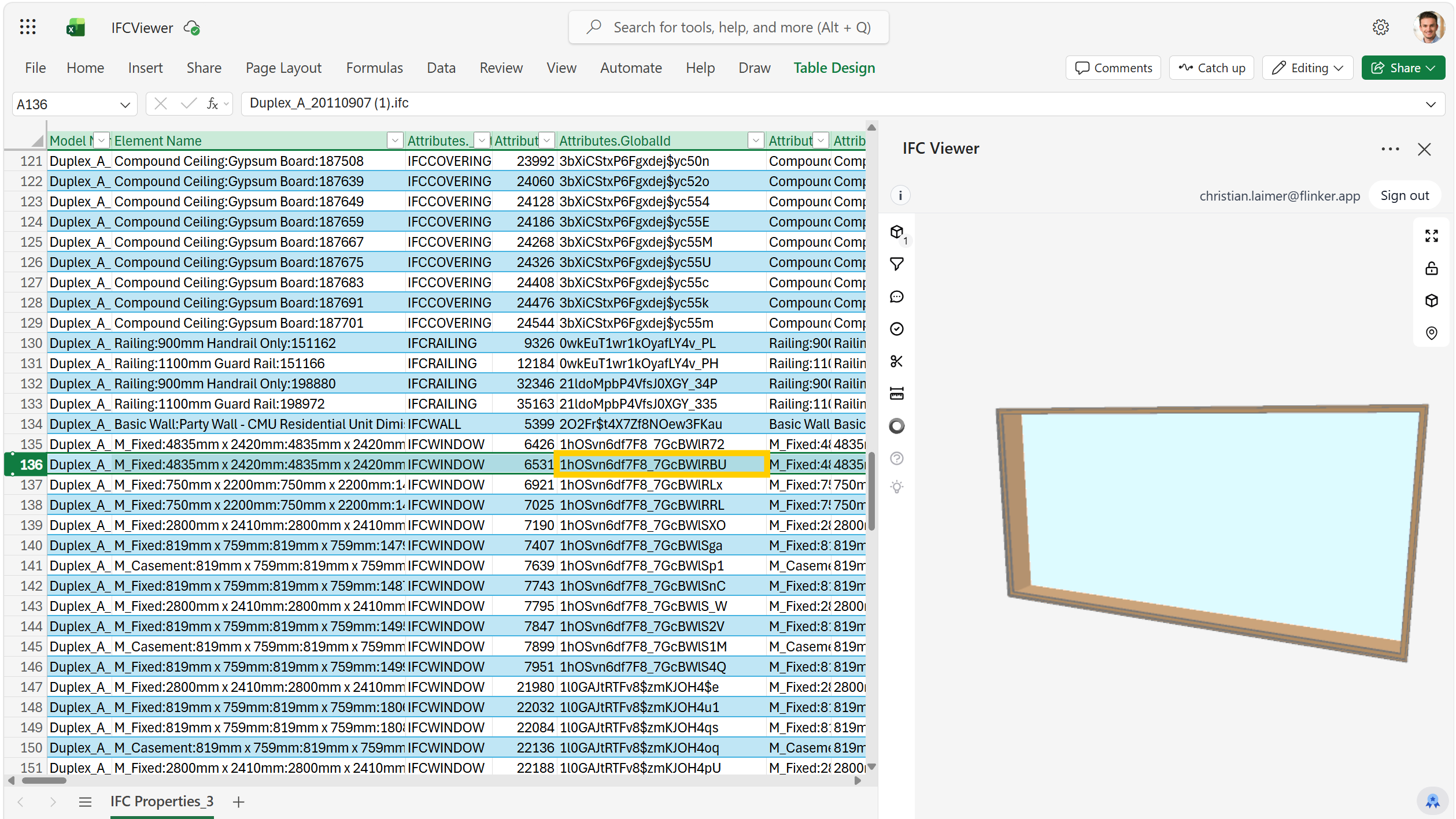Open the Name Box dropdown showing A136

[x=125, y=104]
